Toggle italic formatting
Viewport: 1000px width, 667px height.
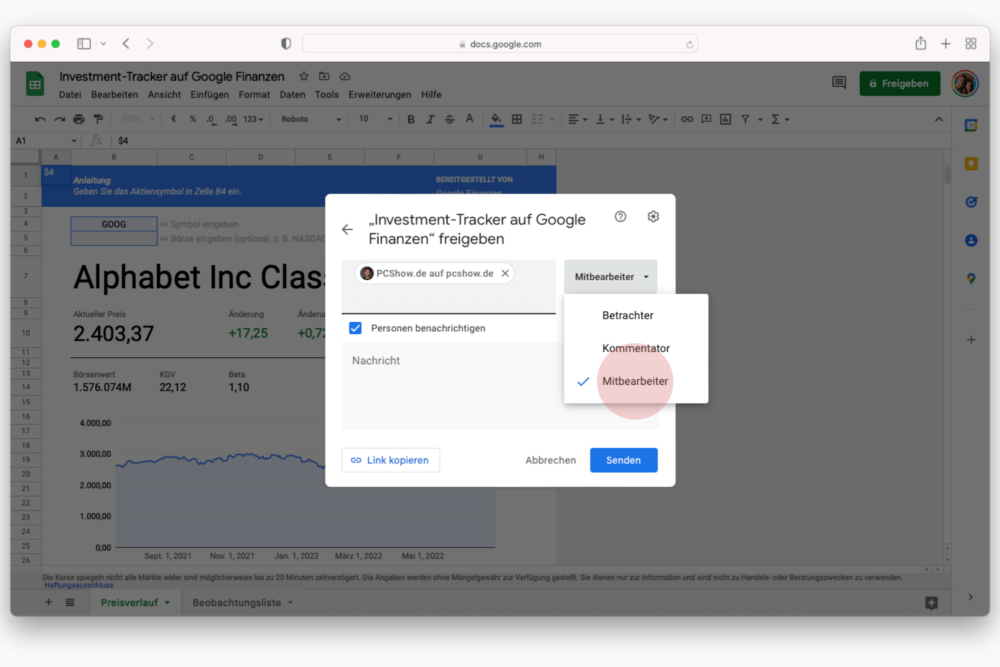[x=430, y=119]
